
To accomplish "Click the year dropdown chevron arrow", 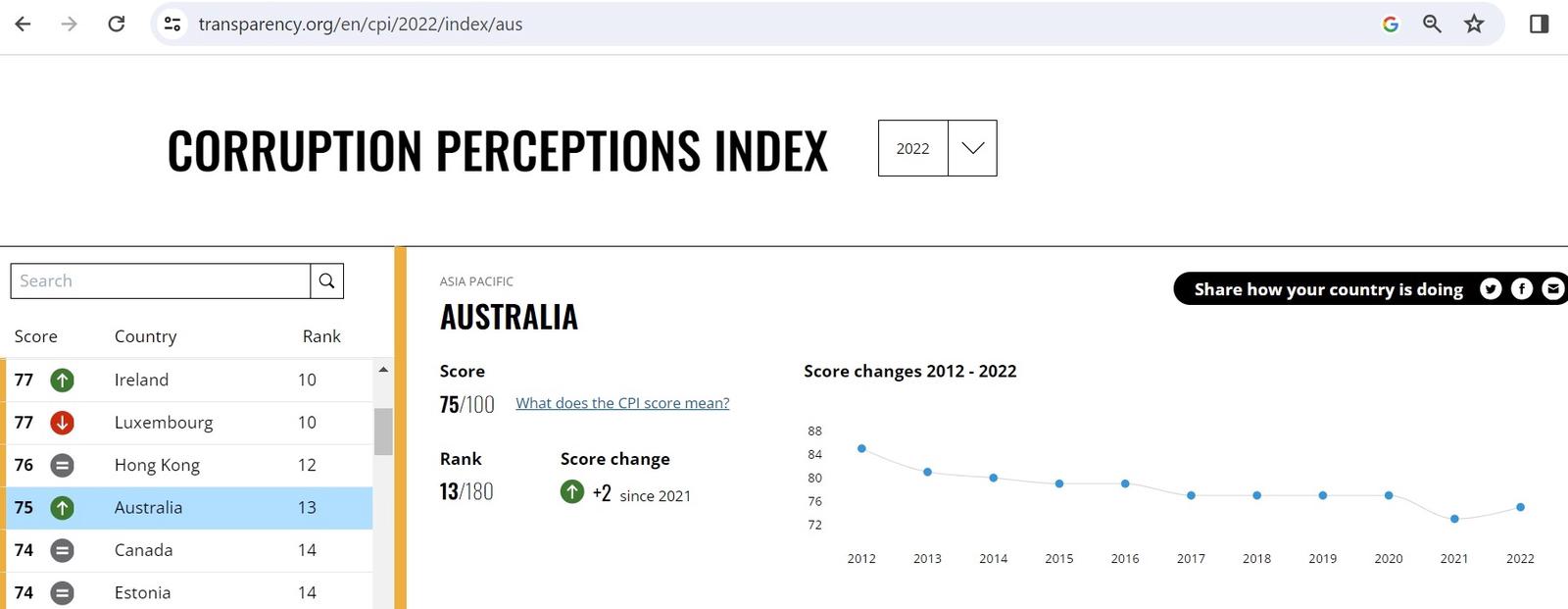I will tap(972, 148).
